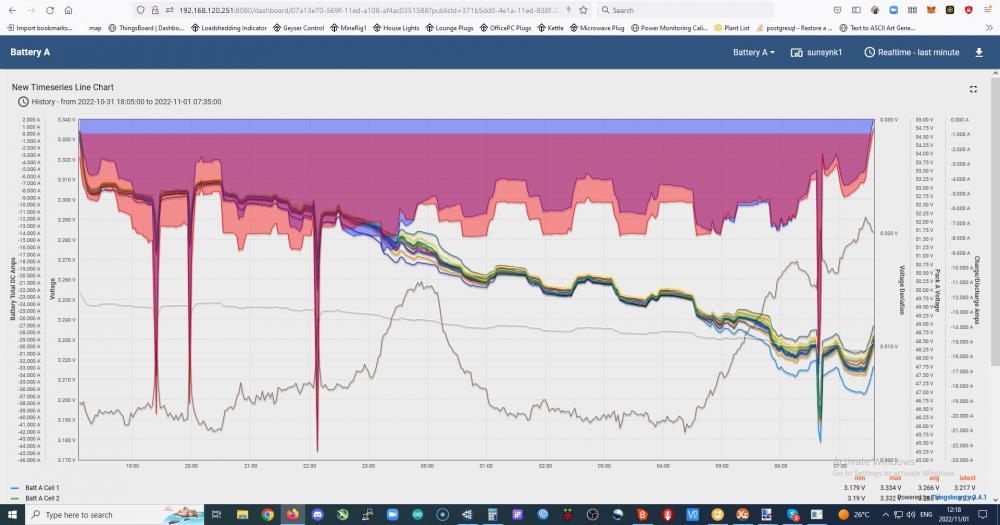The width and height of the screenshot is (1000, 525).
Task: Open the weather widget showing 26°C
Action: 853,515
